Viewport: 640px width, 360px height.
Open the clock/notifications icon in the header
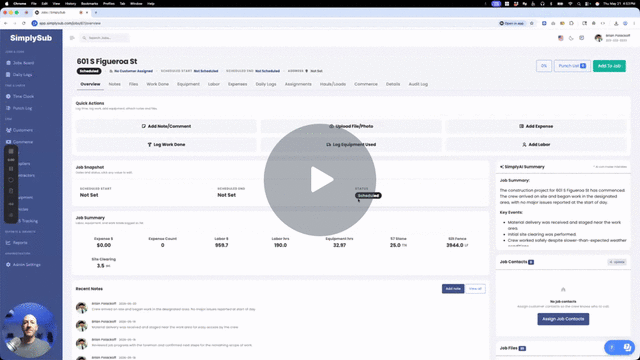click(x=582, y=38)
